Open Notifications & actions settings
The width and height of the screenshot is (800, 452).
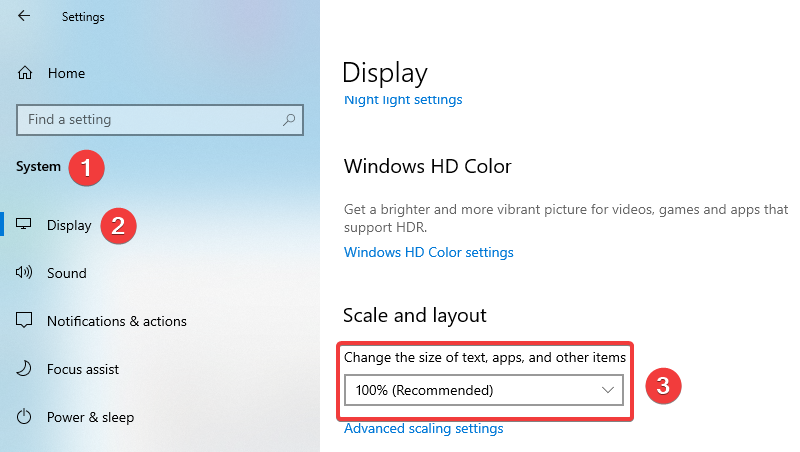(x=117, y=321)
